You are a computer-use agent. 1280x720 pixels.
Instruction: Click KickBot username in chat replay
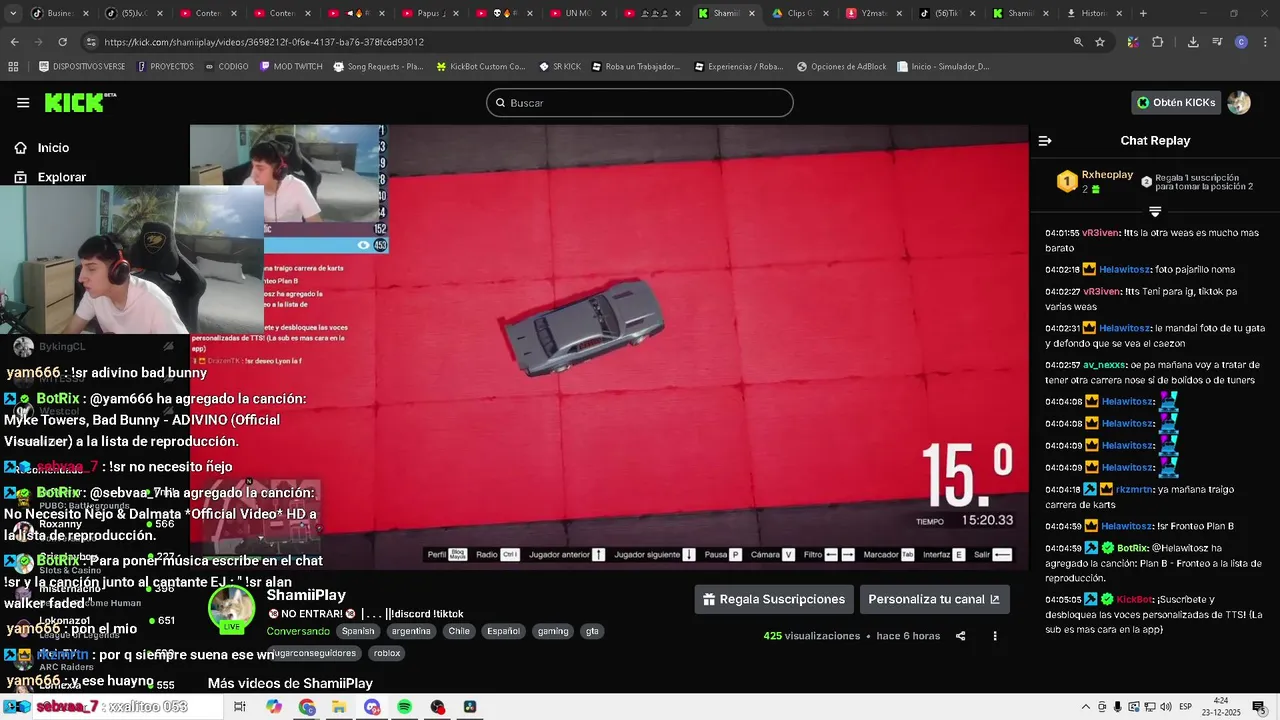(1135, 600)
